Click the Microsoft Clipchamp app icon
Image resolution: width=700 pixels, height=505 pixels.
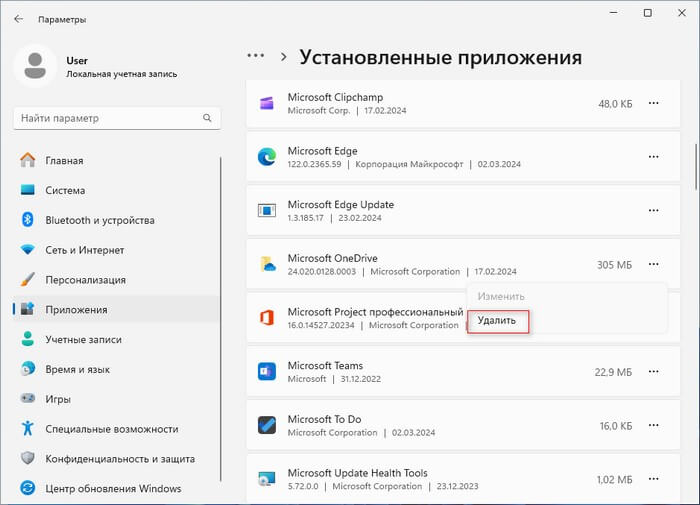[267, 103]
